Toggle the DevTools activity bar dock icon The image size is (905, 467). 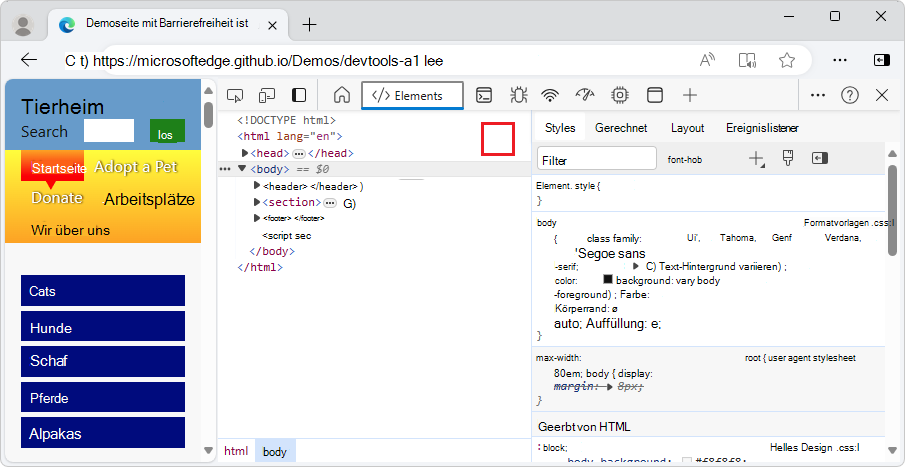point(299,95)
